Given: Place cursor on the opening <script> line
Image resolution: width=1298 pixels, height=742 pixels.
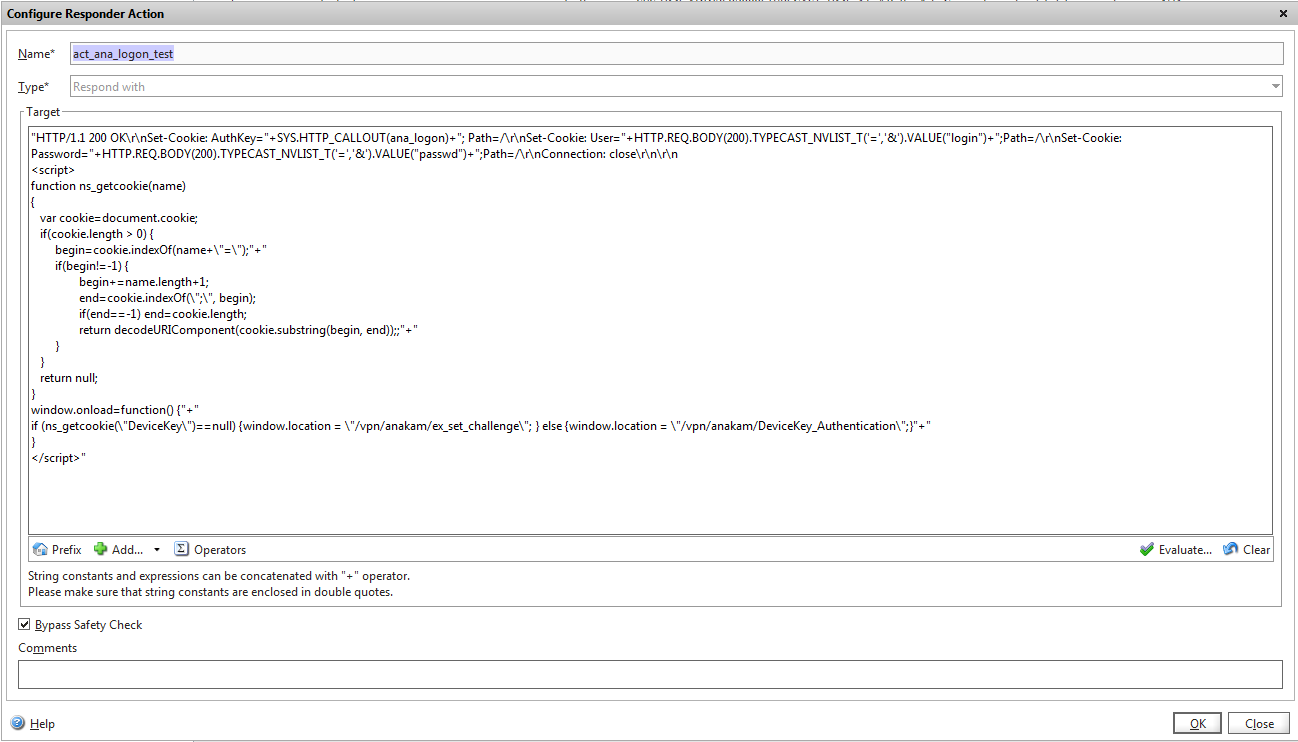Looking at the screenshot, I should point(53,170).
